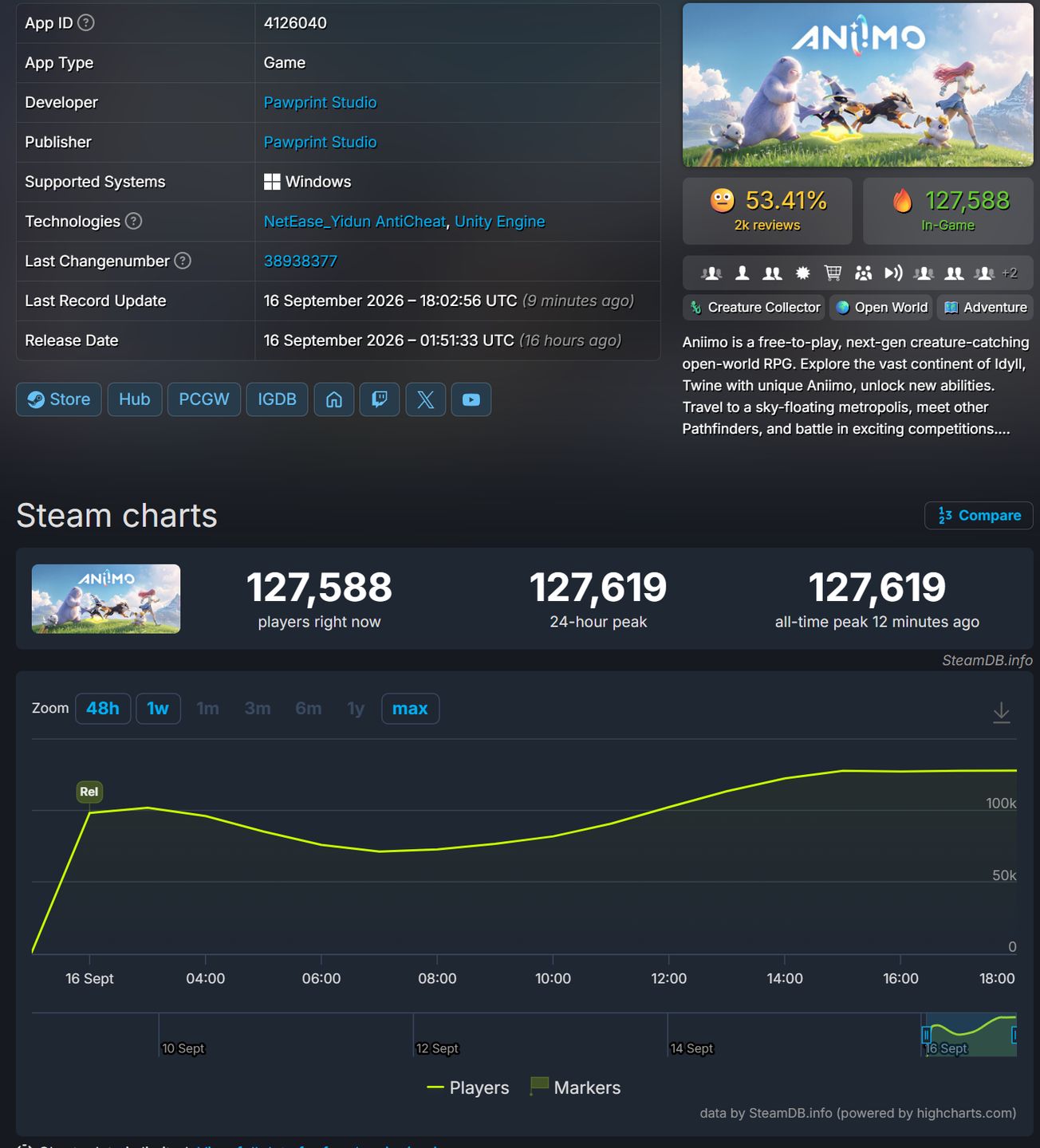This screenshot has height=1148, width=1040.
Task: Click the Steam charts heading
Action: click(116, 516)
